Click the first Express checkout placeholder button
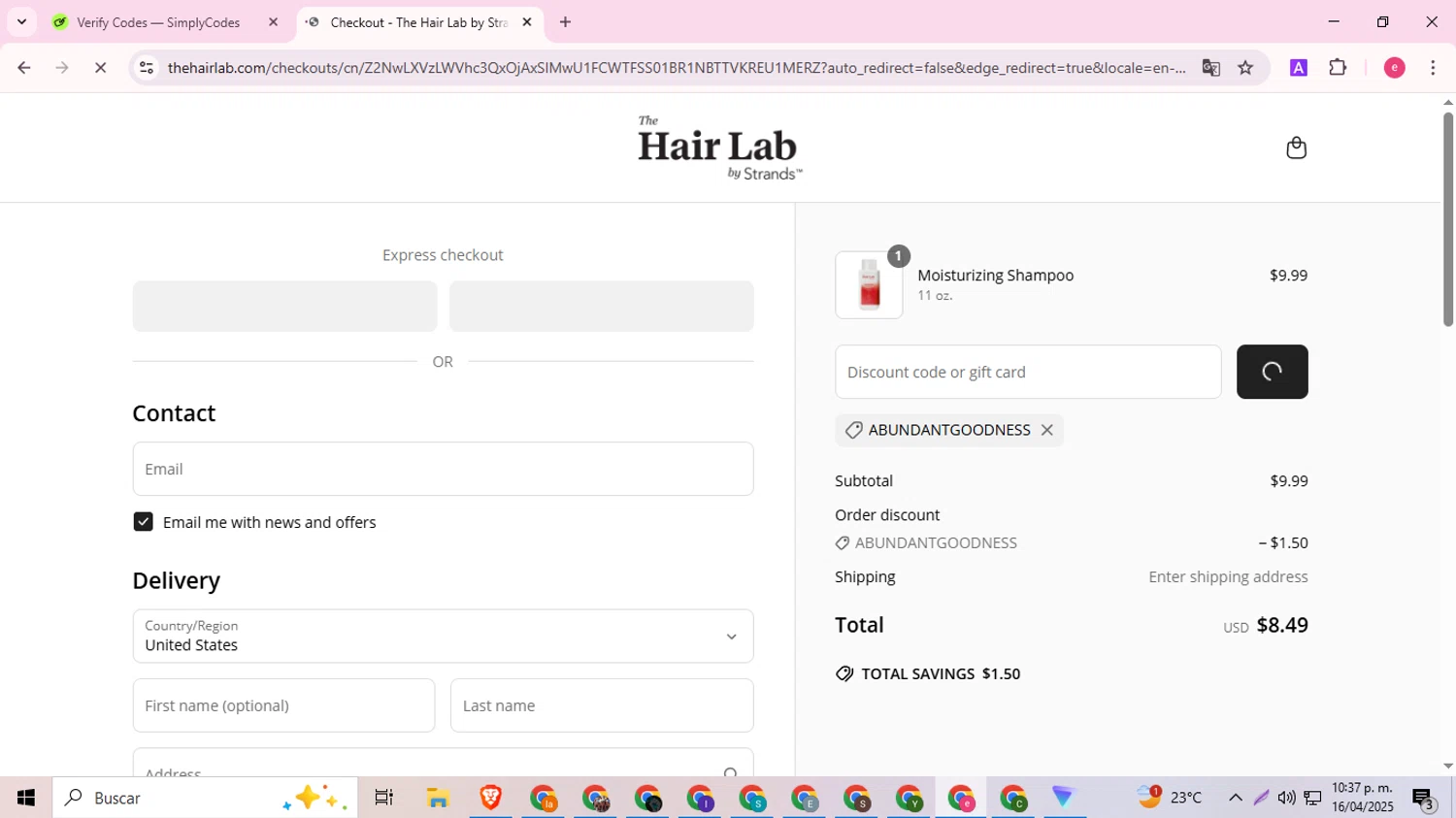 coord(284,306)
